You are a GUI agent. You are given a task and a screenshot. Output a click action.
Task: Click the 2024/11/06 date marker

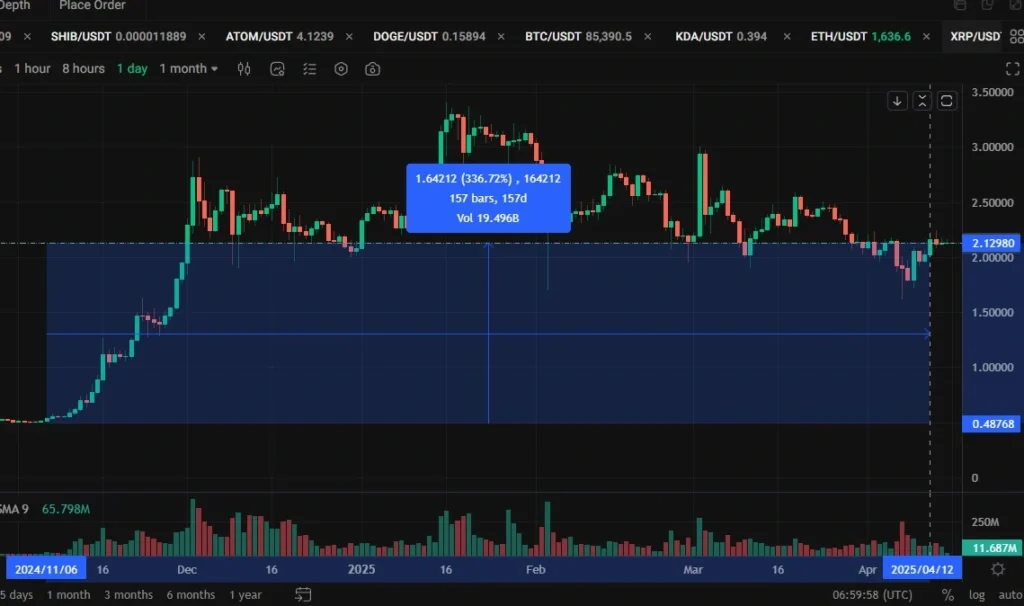(46, 569)
